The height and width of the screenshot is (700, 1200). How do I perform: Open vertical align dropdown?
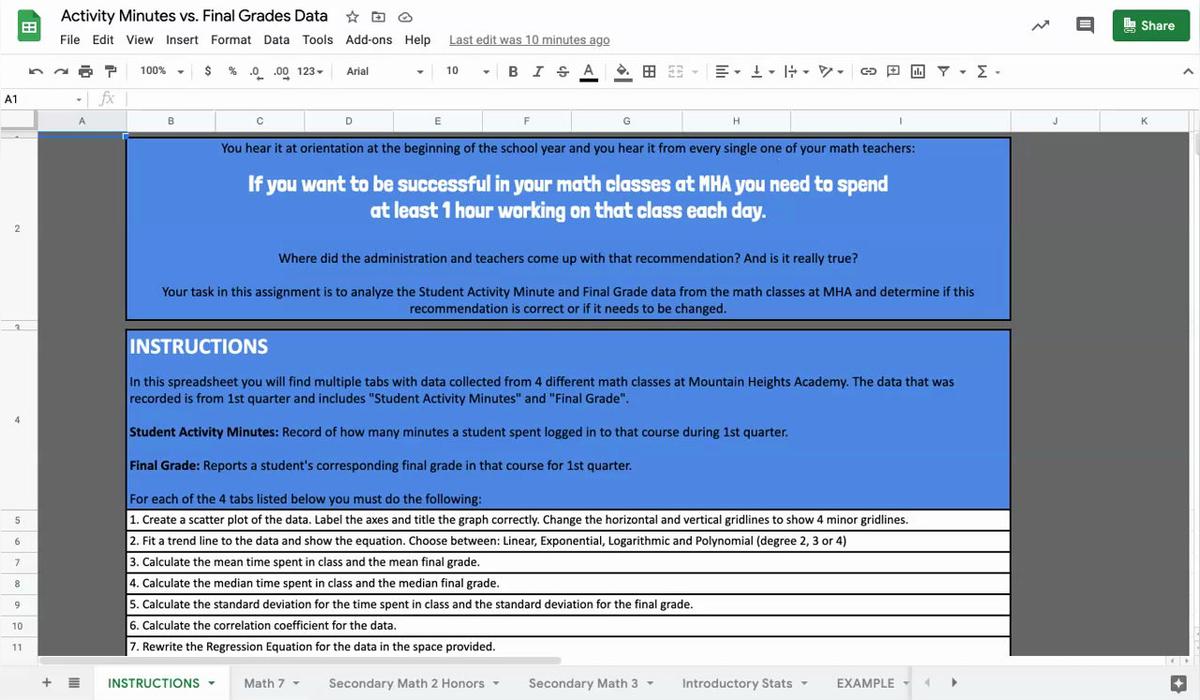tap(762, 71)
